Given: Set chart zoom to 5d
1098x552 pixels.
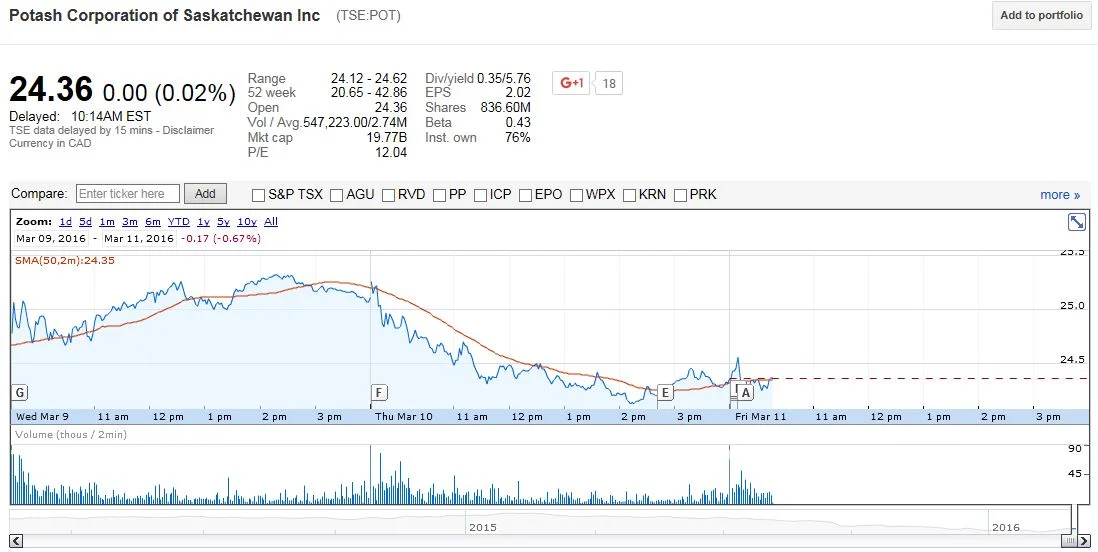Looking at the screenshot, I should 85,221.
